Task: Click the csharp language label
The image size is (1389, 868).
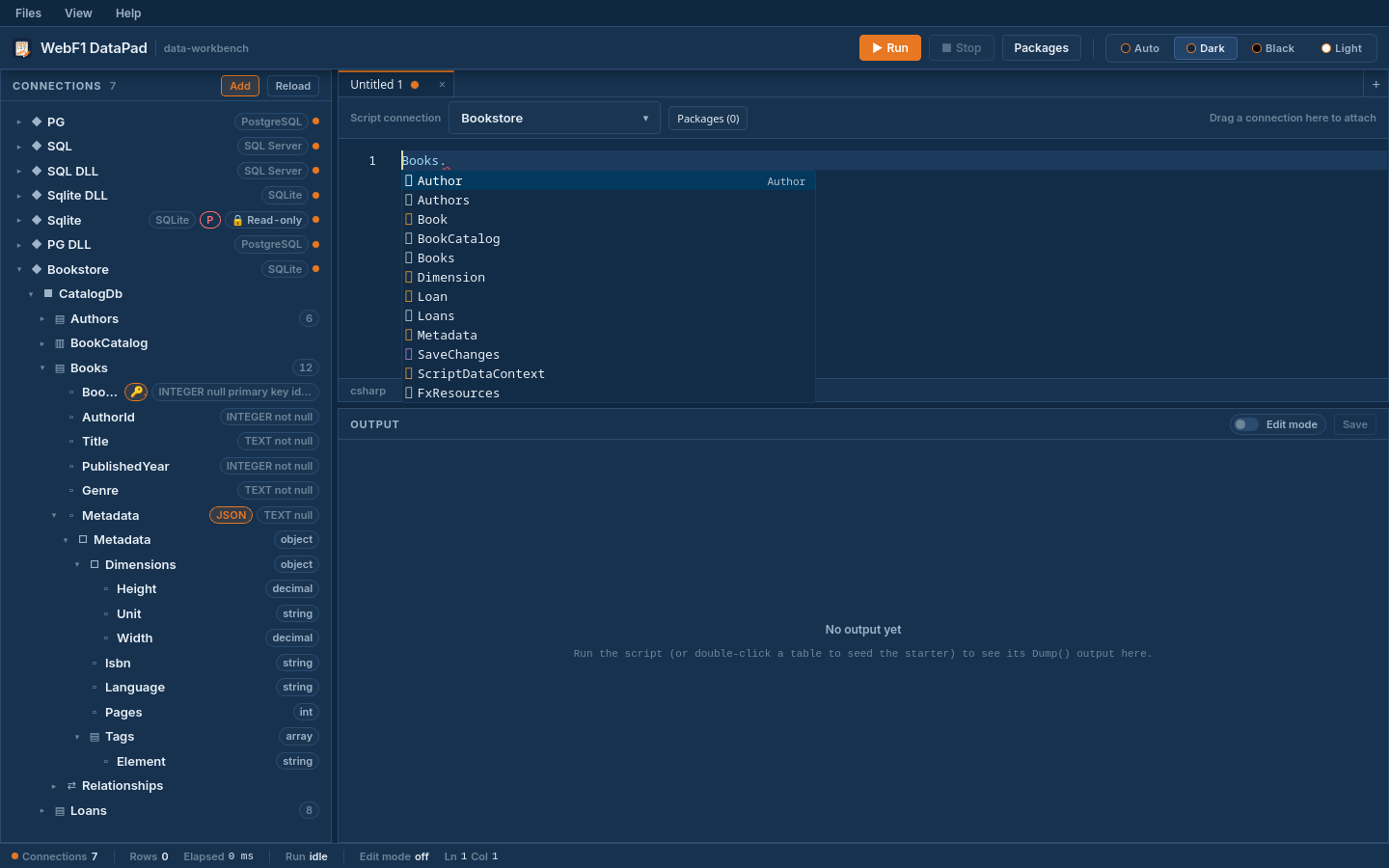Action: (x=368, y=391)
